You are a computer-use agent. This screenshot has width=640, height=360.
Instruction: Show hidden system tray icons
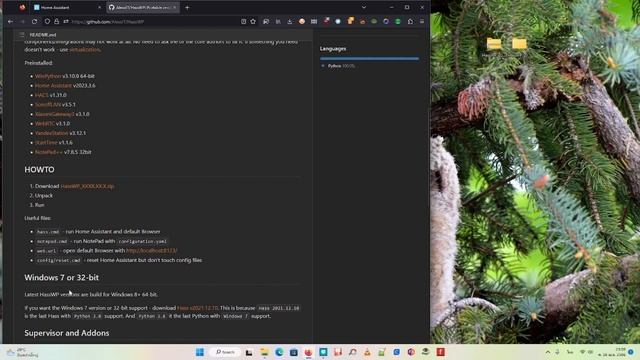tap(548, 352)
